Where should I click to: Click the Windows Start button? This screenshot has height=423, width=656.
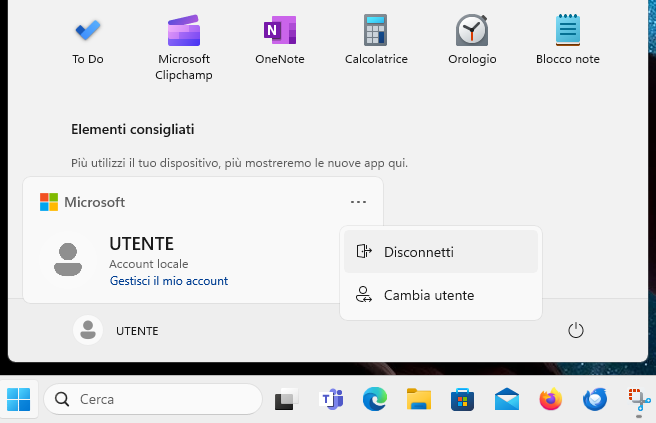(19, 399)
